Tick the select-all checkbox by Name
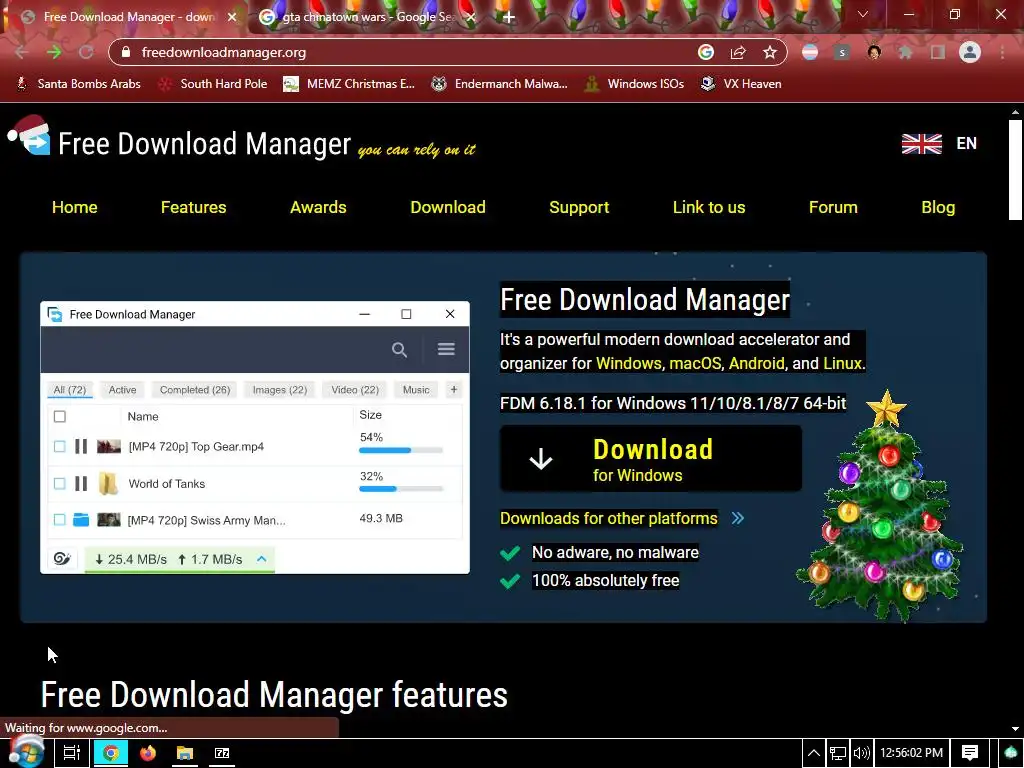Screen dimensions: 1024x768 [59, 416]
